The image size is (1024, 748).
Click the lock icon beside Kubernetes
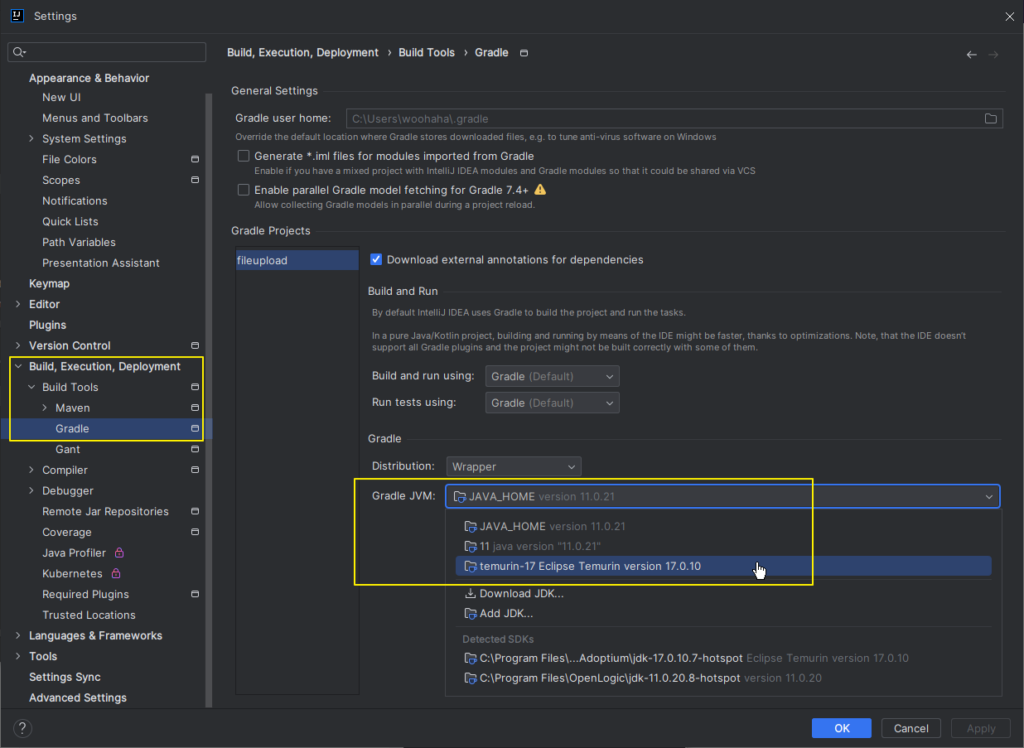[116, 574]
